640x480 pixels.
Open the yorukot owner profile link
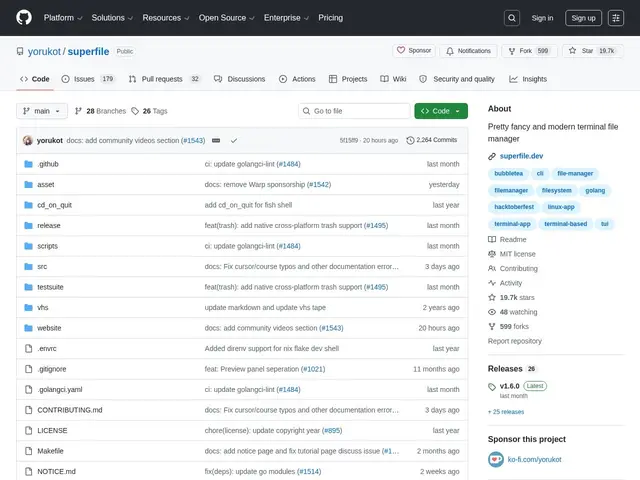(x=44, y=51)
